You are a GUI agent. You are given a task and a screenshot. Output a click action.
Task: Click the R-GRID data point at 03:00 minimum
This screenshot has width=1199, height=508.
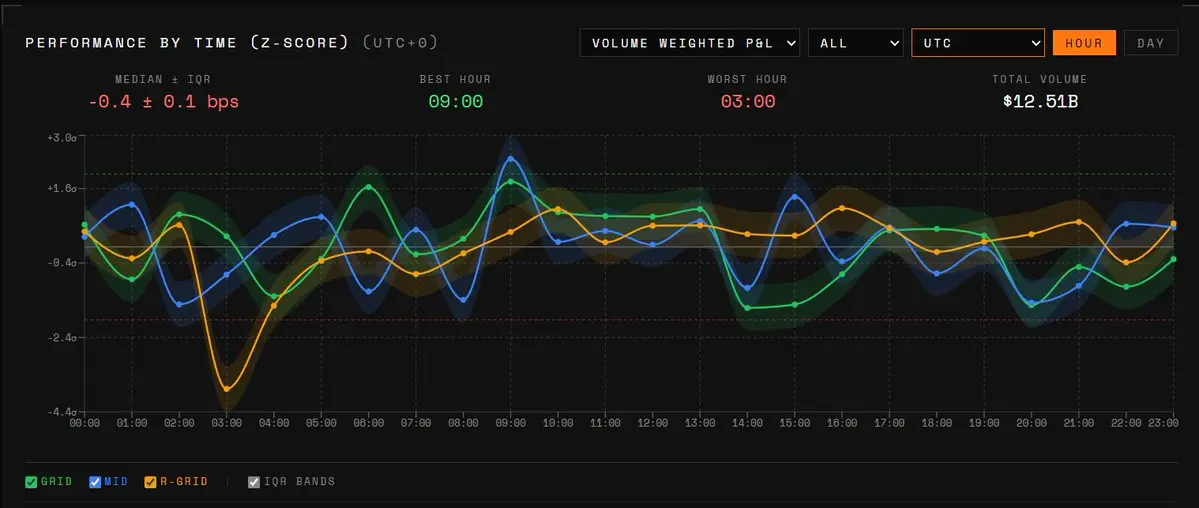(x=226, y=389)
